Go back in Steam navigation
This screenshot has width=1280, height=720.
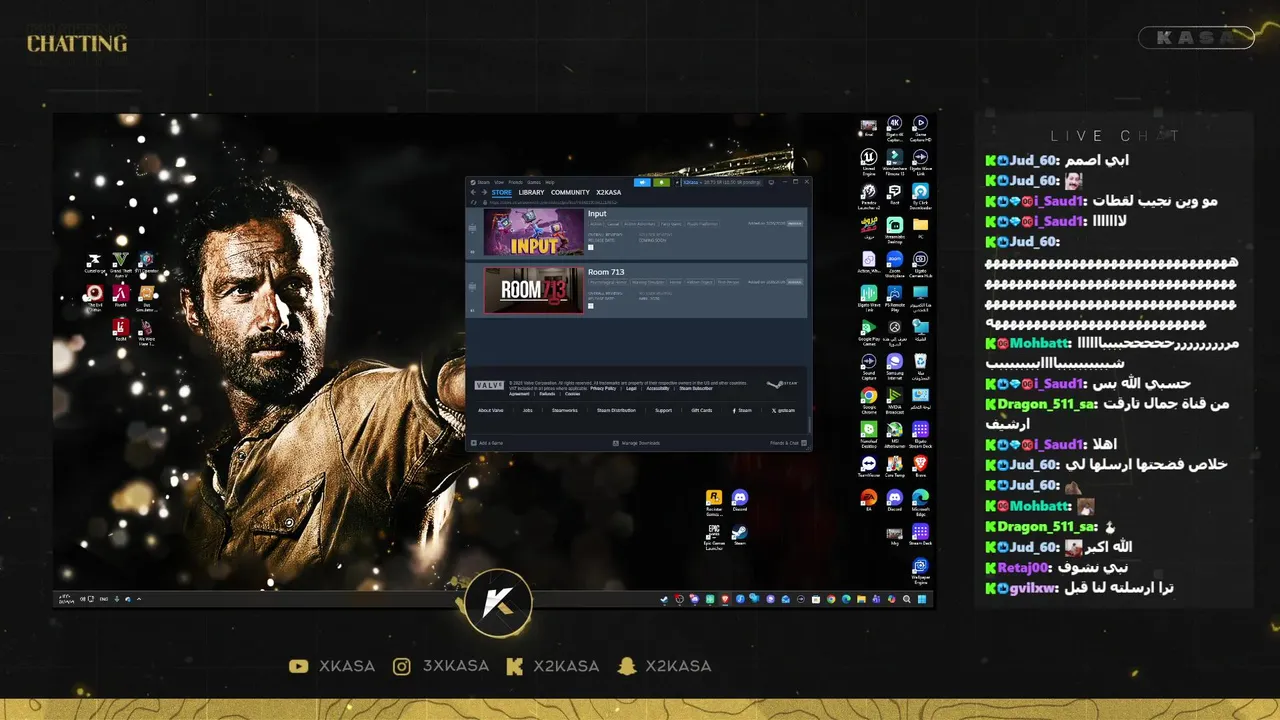(x=473, y=192)
